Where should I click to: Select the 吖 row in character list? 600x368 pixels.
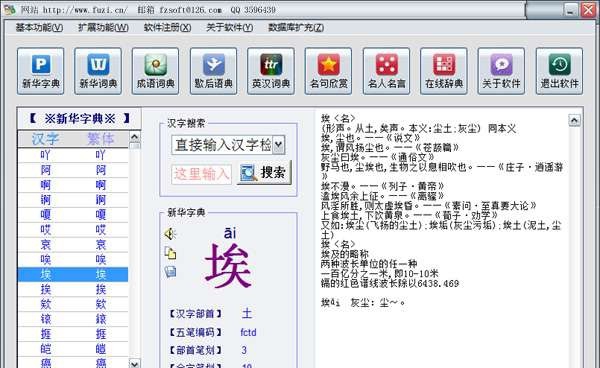point(73,155)
